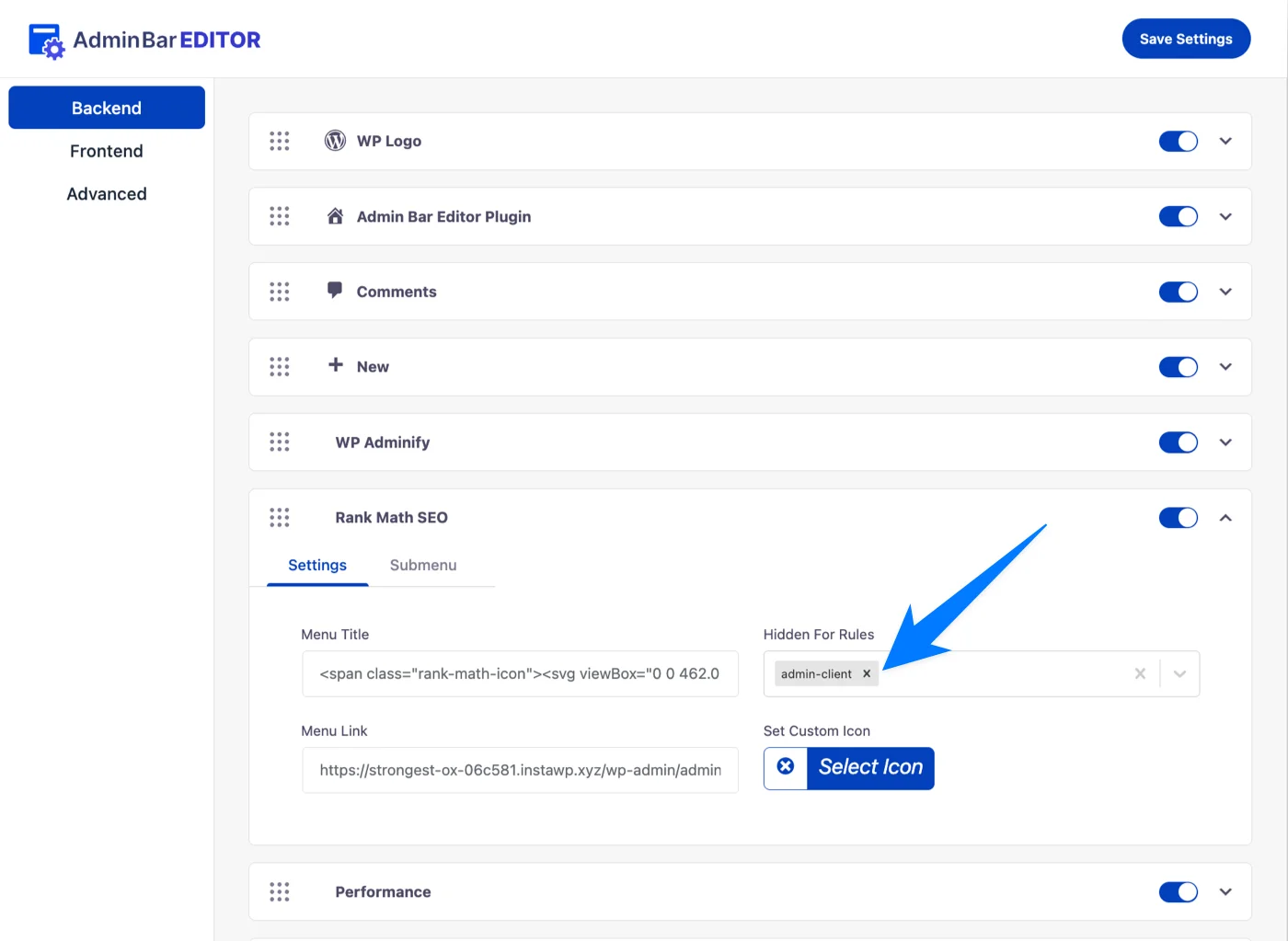Turn off the Rank Math SEO toggle
This screenshot has height=941, width=1288.
click(1179, 517)
